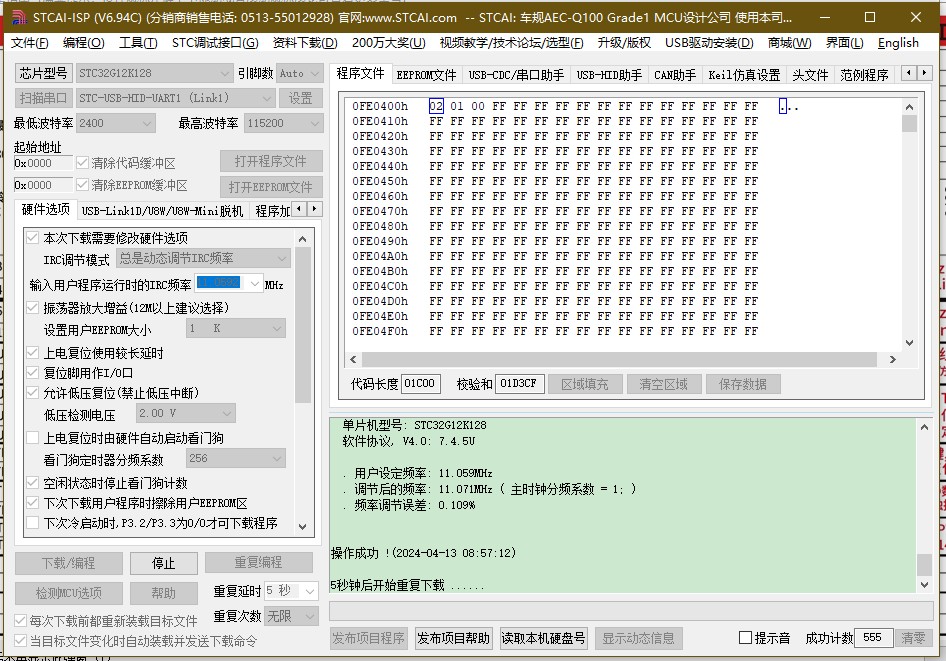Click the 校验和 field showing 01D3CF
Image resolution: width=946 pixels, height=661 pixels.
[x=519, y=384]
